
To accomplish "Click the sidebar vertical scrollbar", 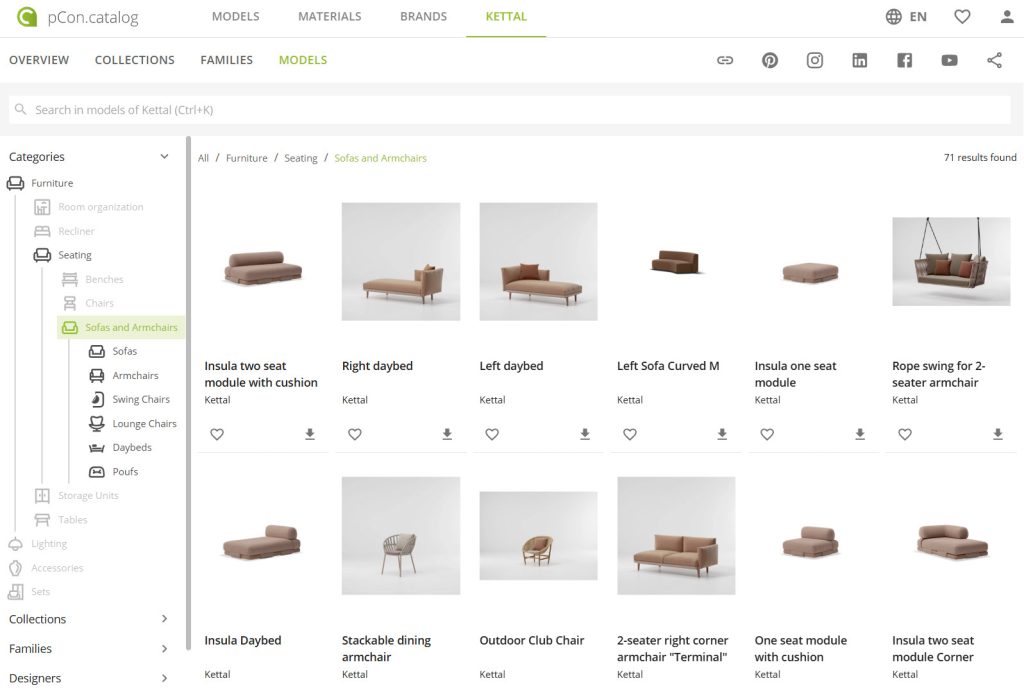I will coord(188,392).
